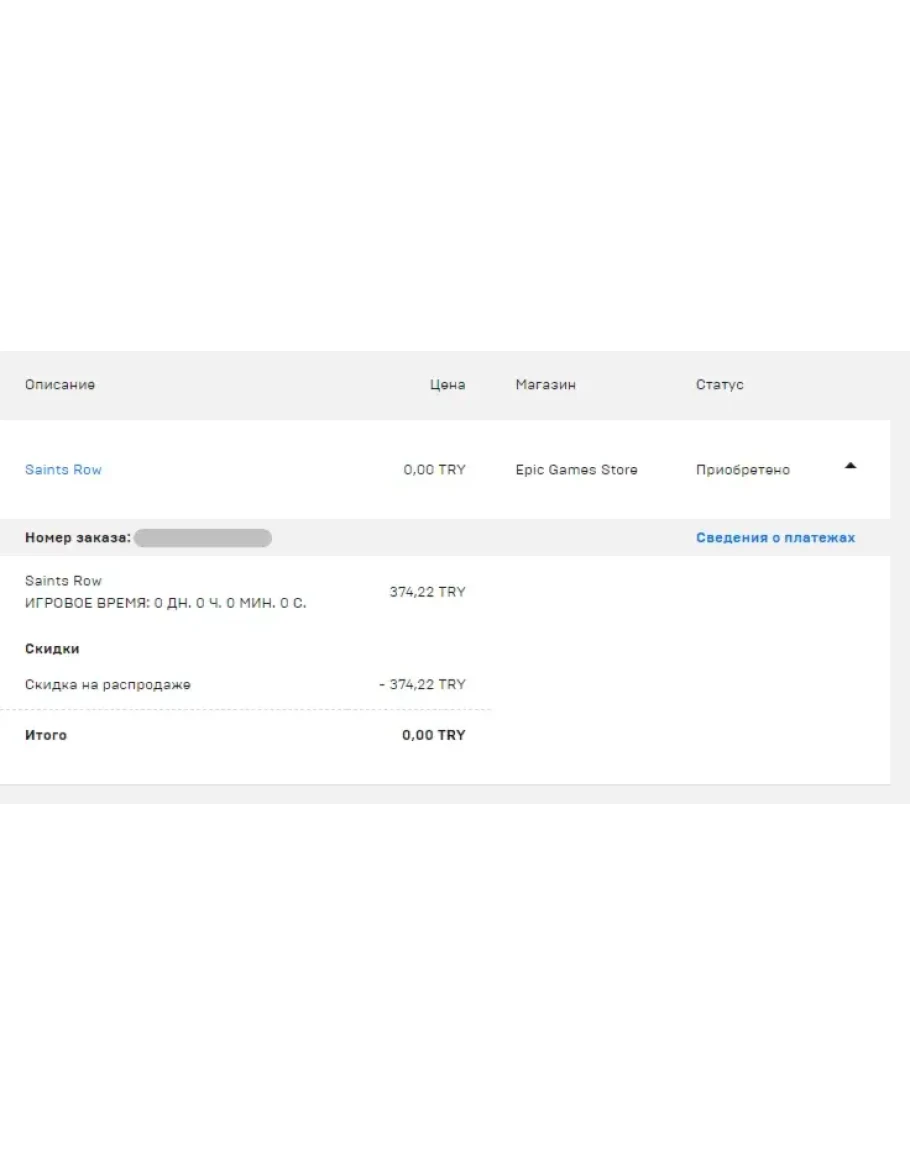This screenshot has width=910, height=1155.
Task: Click the Номер заказа label
Action: [x=77, y=538]
